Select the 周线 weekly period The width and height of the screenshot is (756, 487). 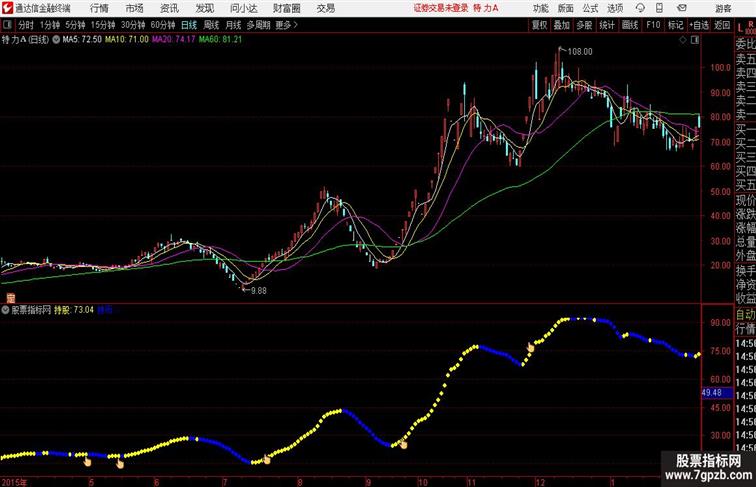pos(211,25)
